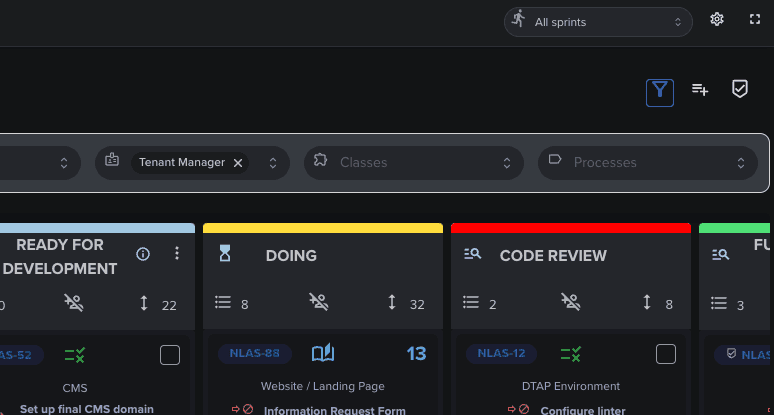The width and height of the screenshot is (774, 415).
Task: Open the All sprints dropdown
Action: (598, 22)
